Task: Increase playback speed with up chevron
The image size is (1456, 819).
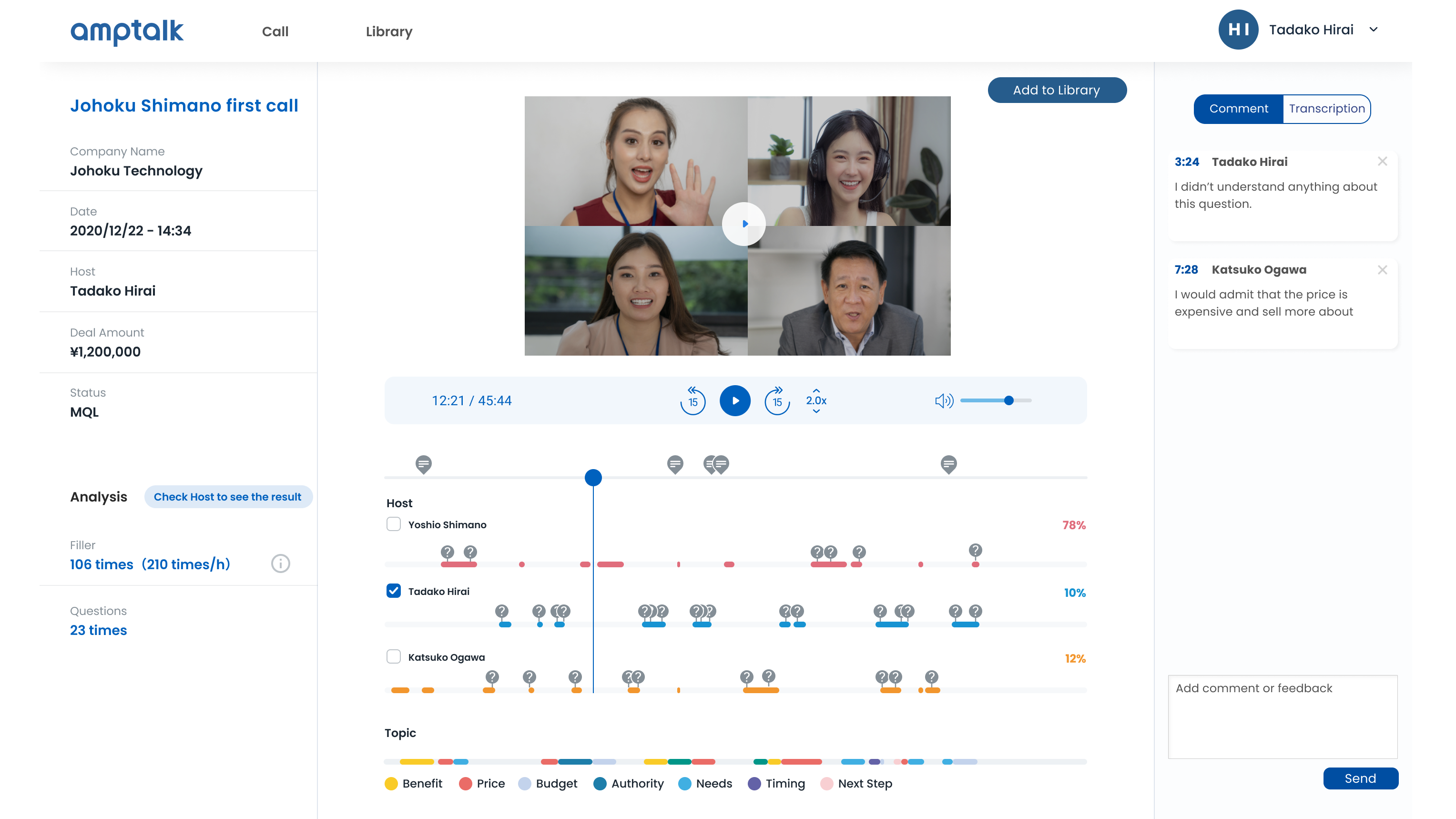Action: (816, 390)
